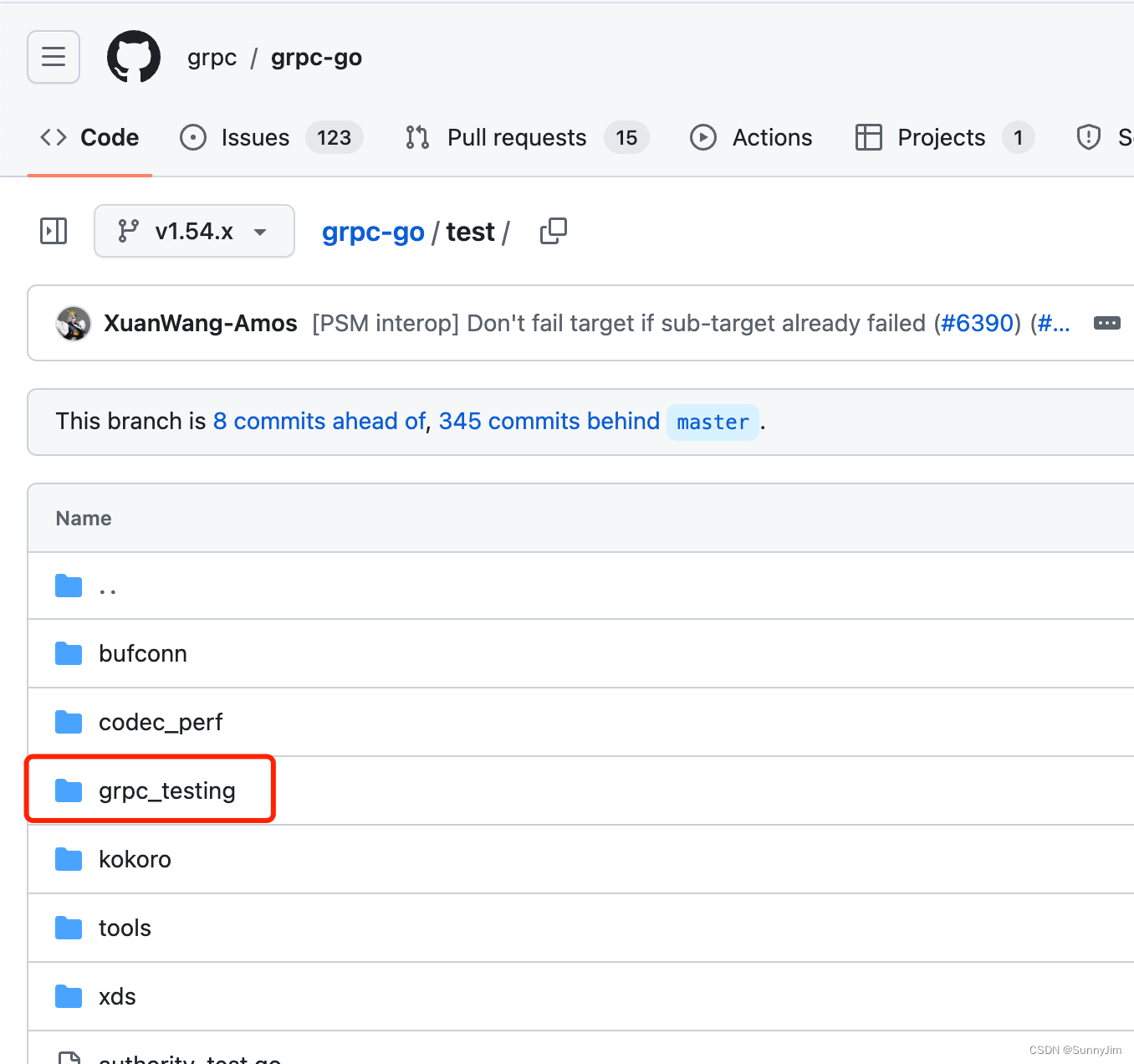Viewport: 1134px width, 1064px height.
Task: Open the Pull requests tab
Action: 527,137
